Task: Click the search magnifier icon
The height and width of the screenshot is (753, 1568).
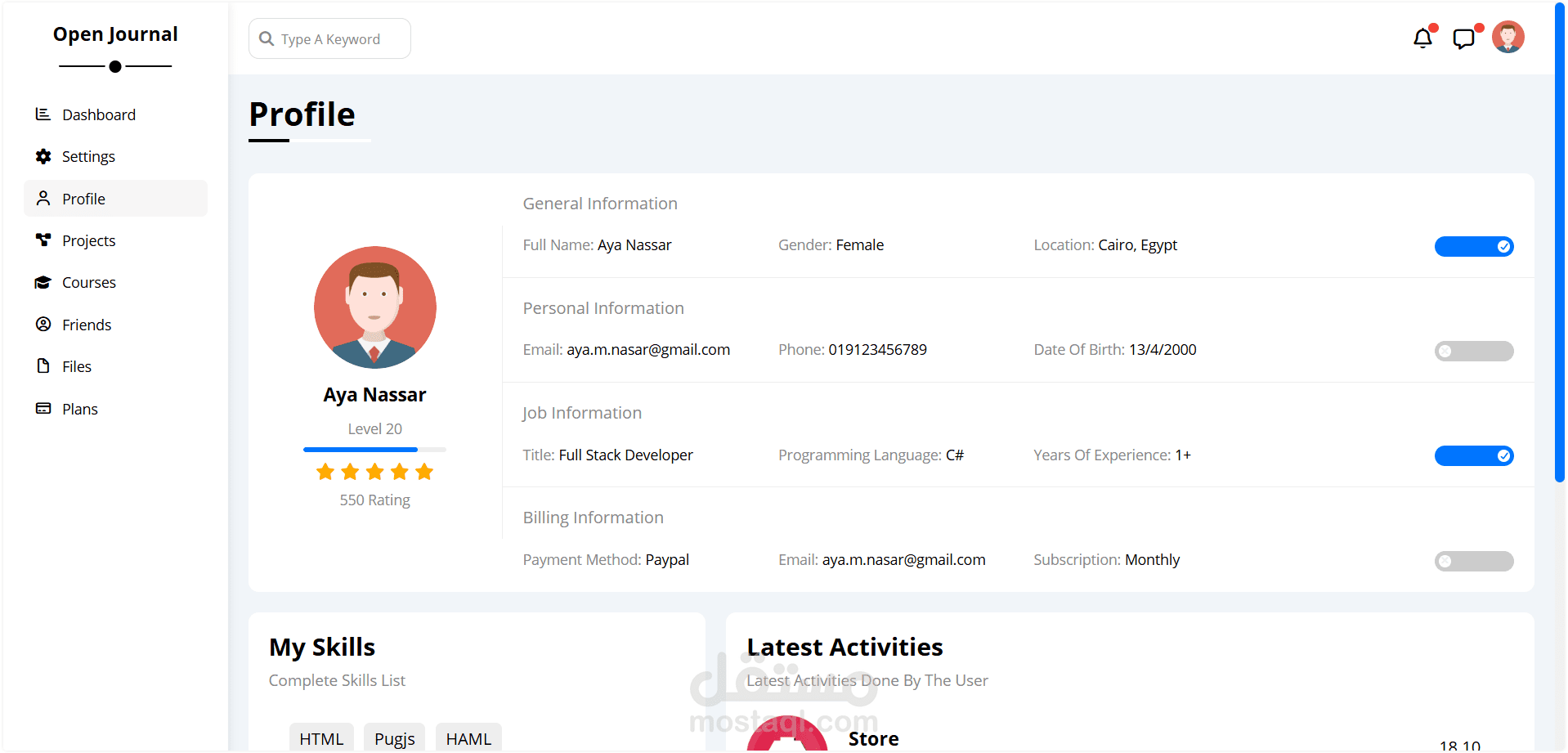Action: pyautogui.click(x=267, y=38)
